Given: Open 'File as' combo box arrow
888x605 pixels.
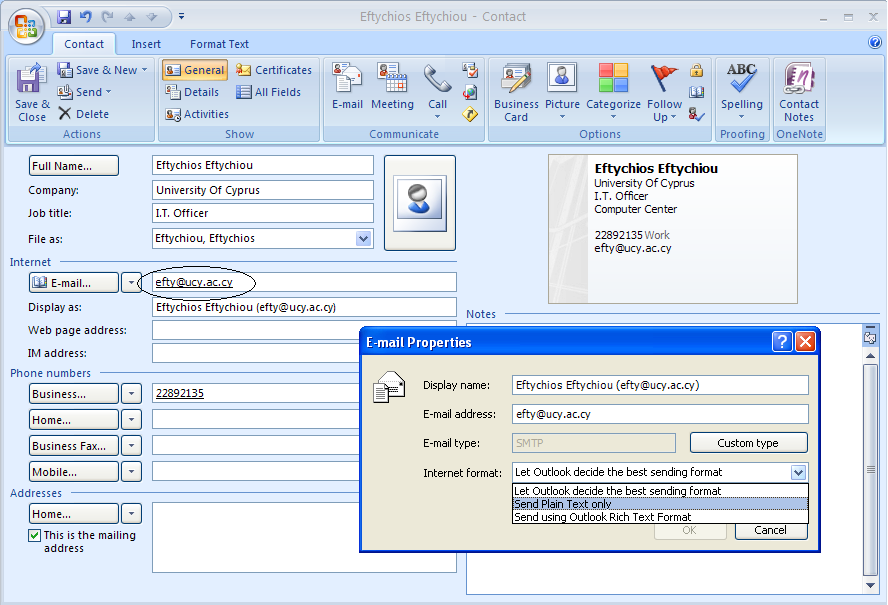Looking at the screenshot, I should tap(364, 238).
